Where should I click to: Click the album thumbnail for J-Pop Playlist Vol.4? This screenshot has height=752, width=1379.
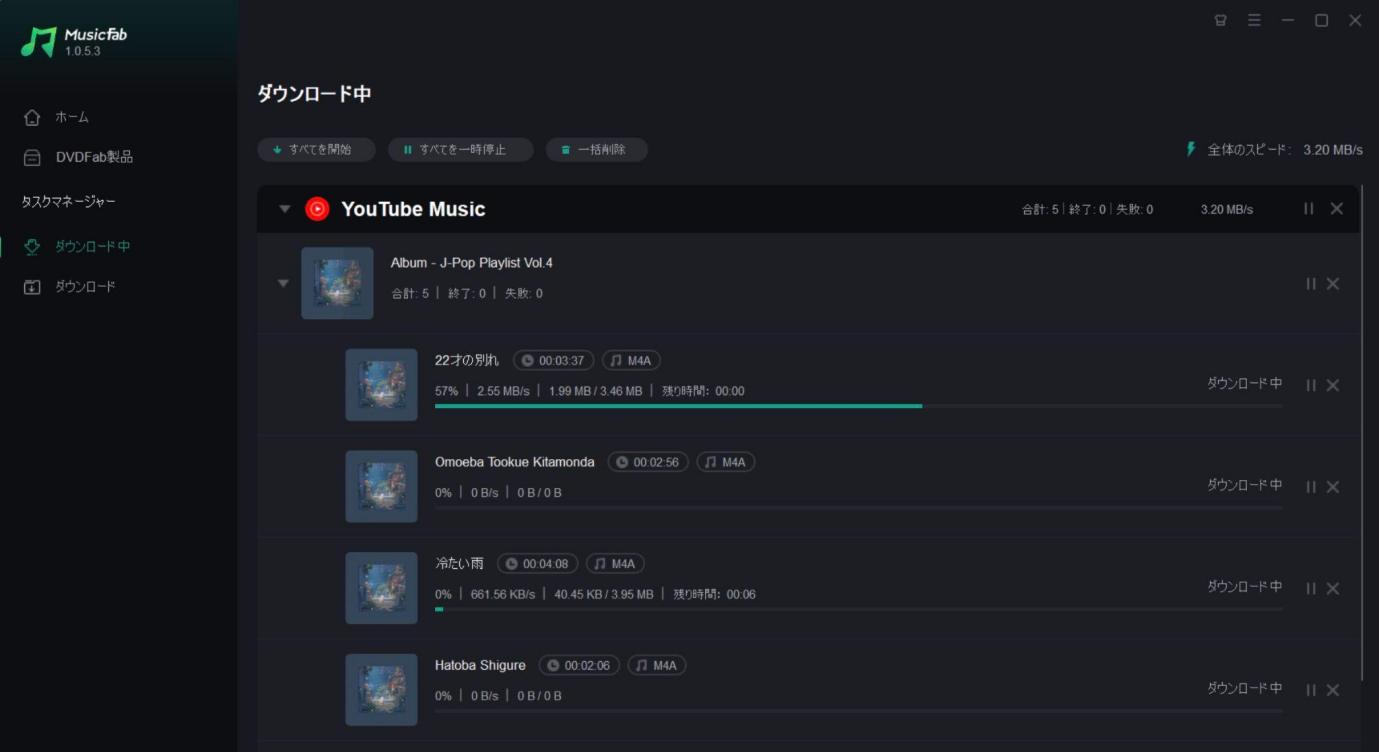tap(337, 283)
